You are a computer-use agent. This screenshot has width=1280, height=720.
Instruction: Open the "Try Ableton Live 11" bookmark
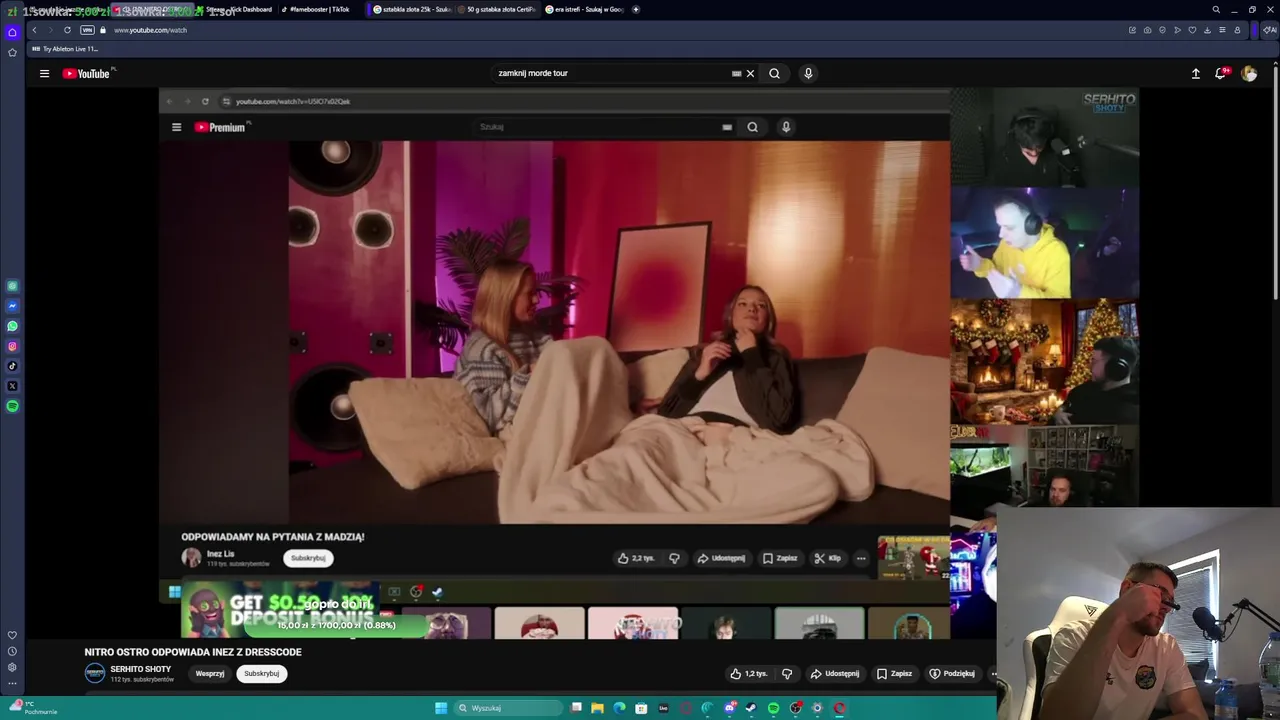65,48
